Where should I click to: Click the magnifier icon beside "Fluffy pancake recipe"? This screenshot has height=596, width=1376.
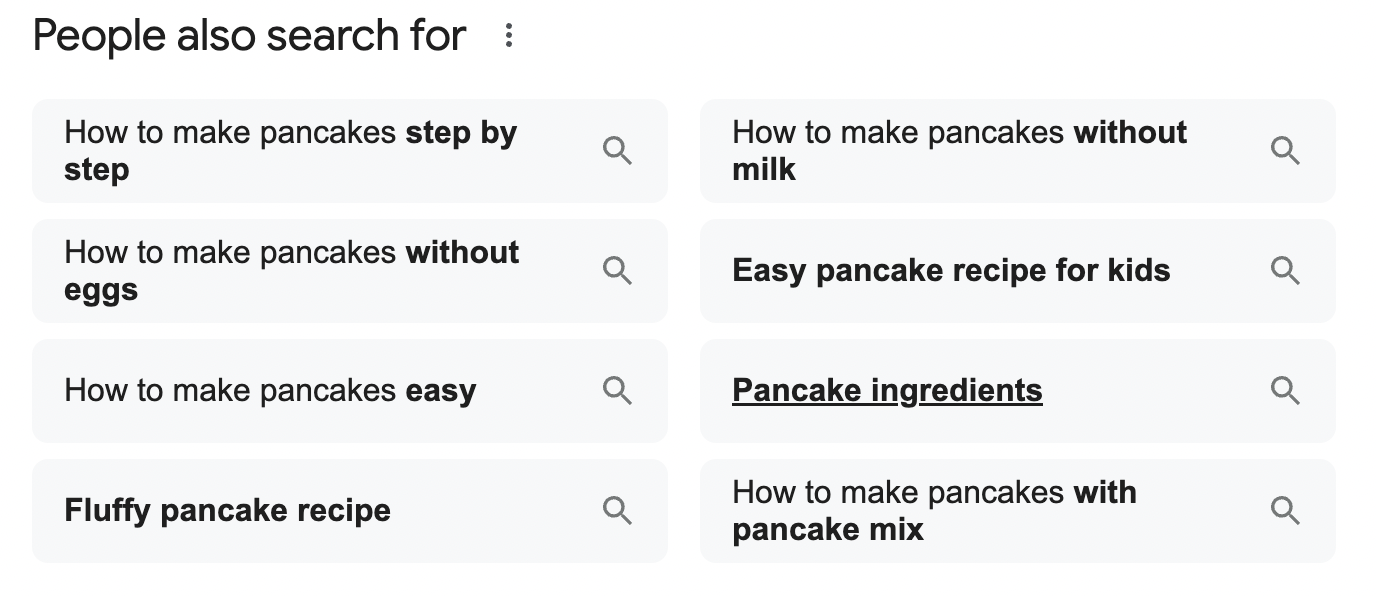click(617, 510)
